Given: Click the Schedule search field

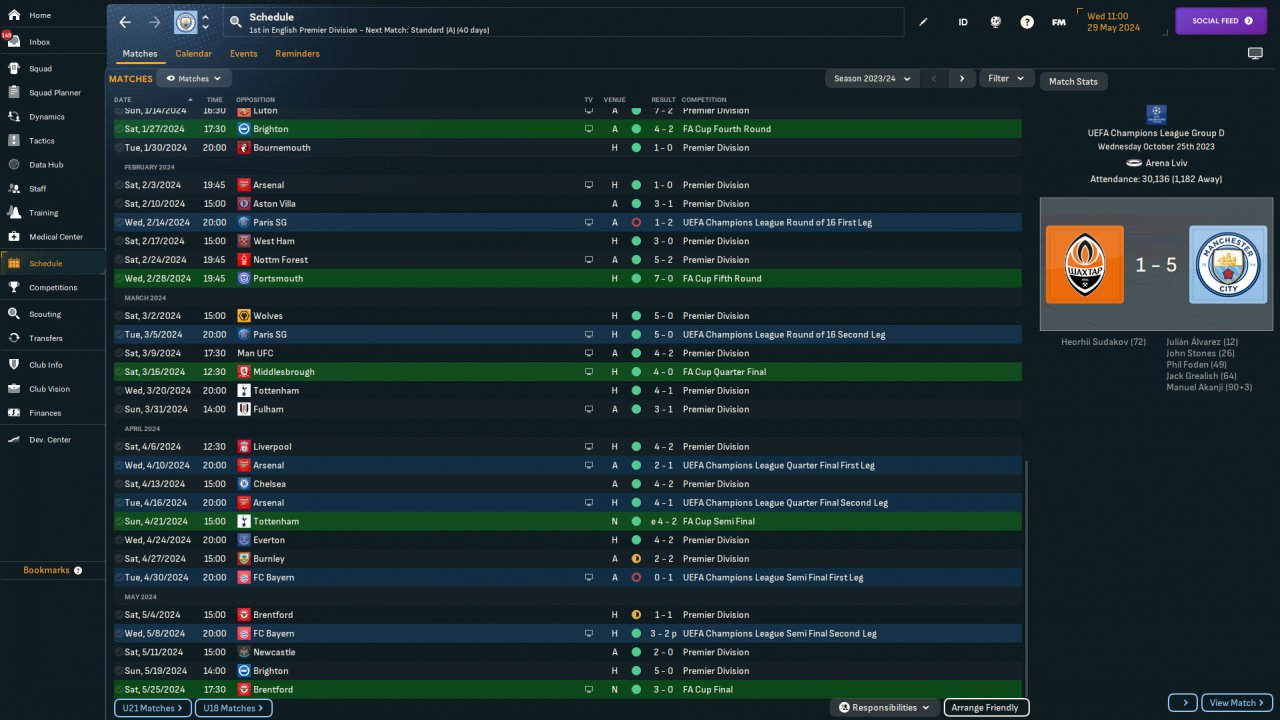Looking at the screenshot, I should pos(563,22).
